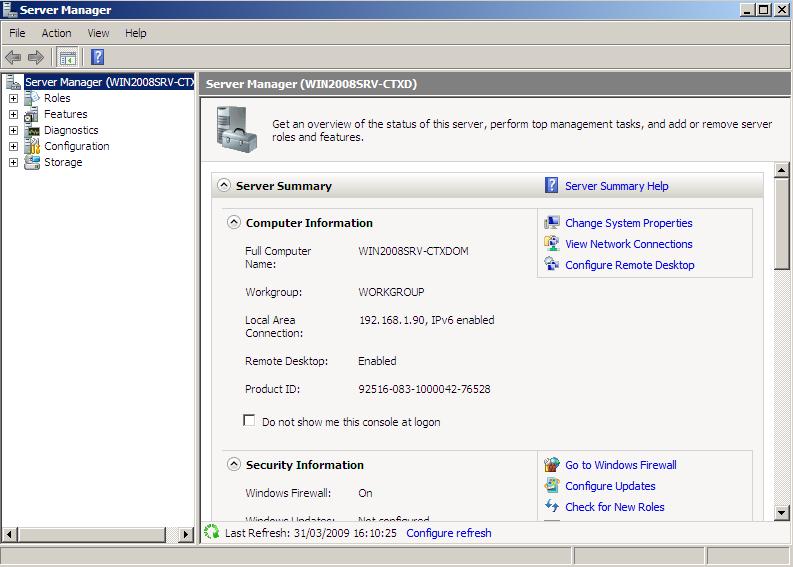Image resolution: width=793 pixels, height=567 pixels.
Task: Click the server toolbox image in header
Action: click(236, 129)
